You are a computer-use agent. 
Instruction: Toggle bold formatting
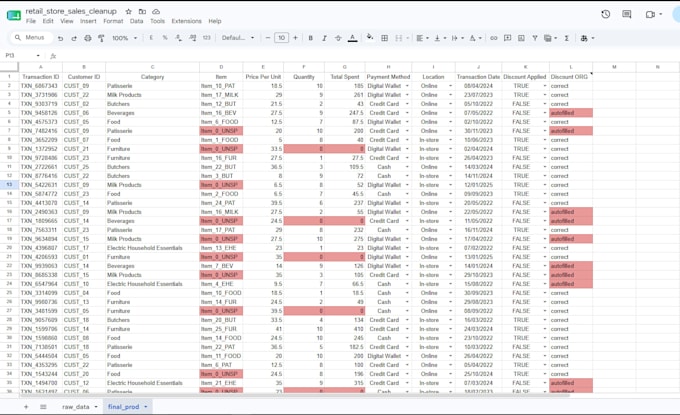(311, 38)
